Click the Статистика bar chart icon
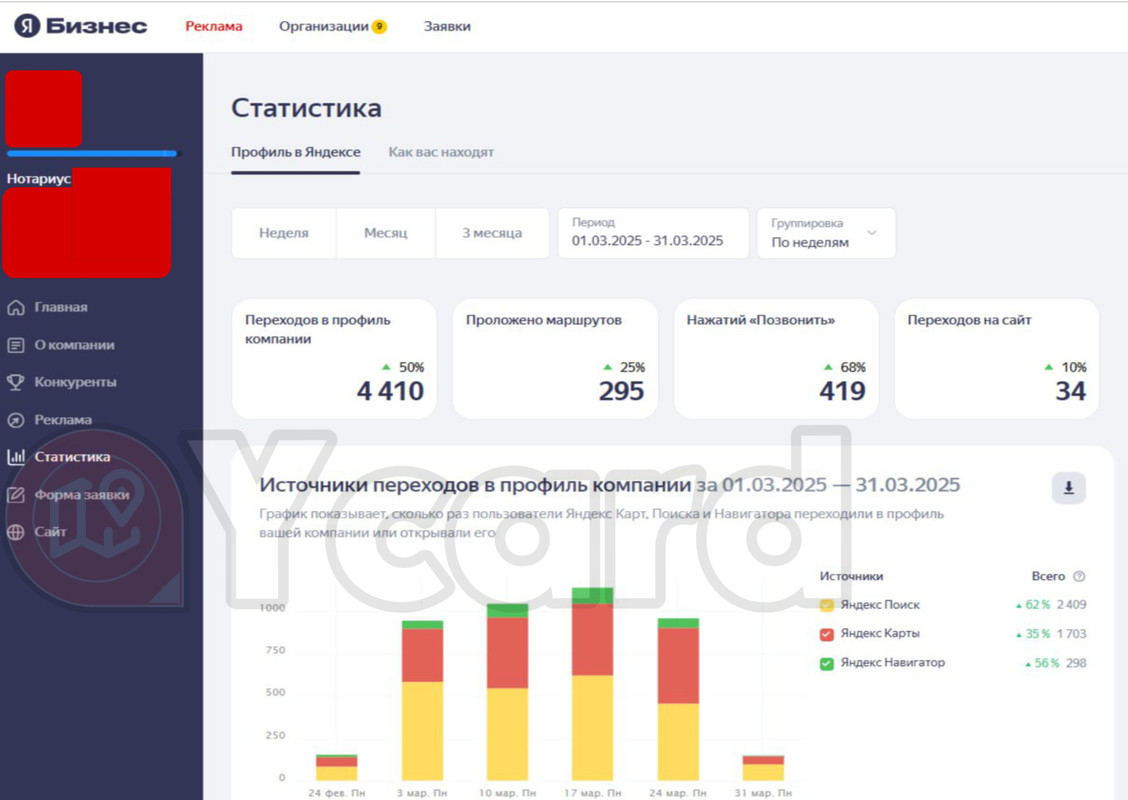This screenshot has height=800, width=1128. coord(16,457)
